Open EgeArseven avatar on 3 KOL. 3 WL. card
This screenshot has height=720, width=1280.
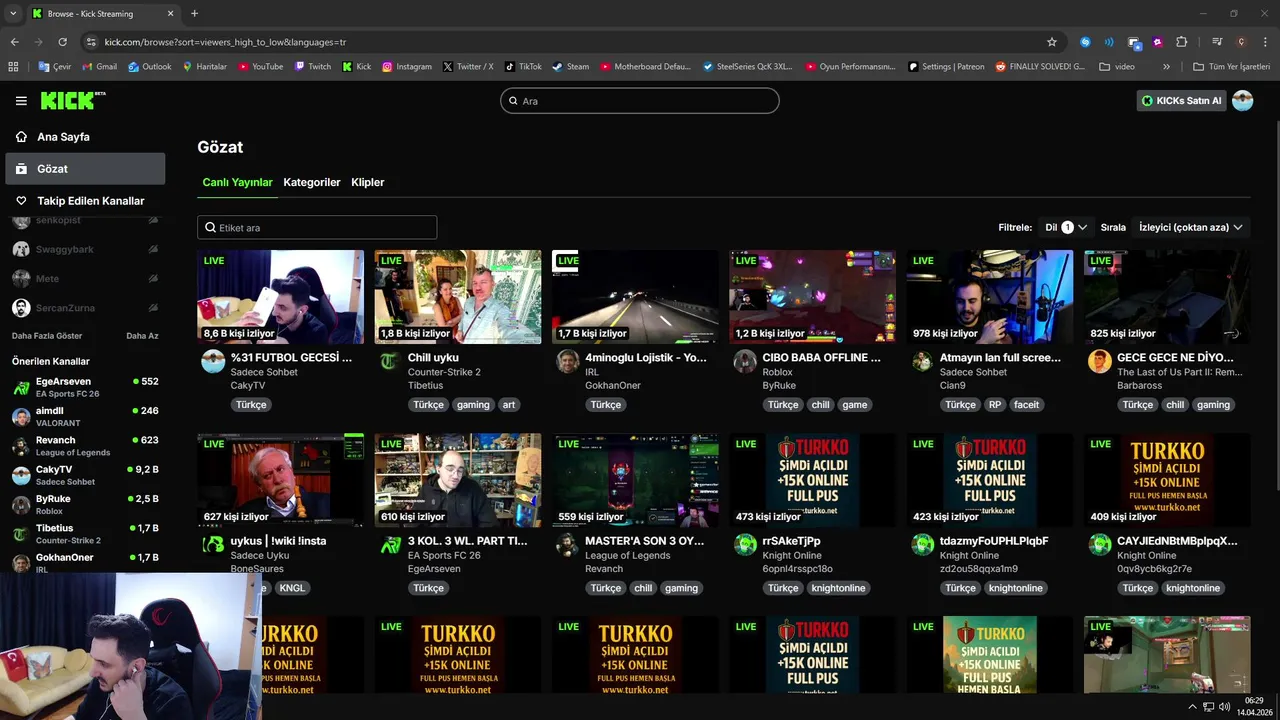[390, 545]
